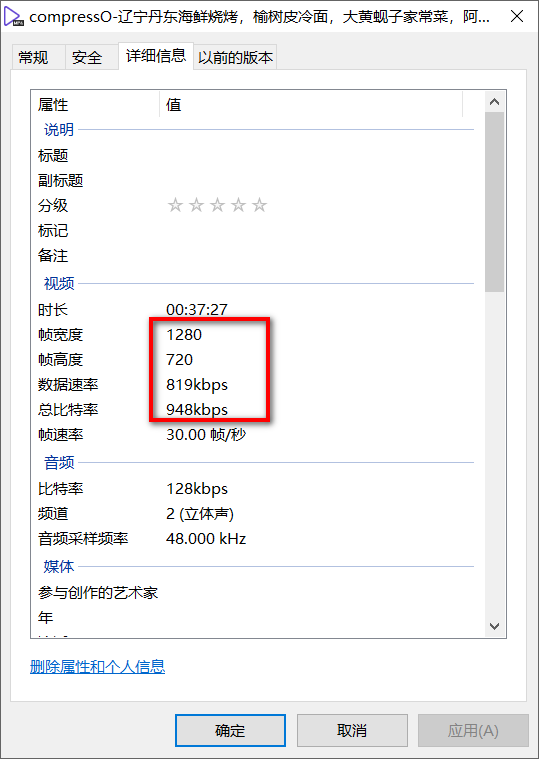Screen dimensions: 539x759
Task: Click the 年 property row
Action: point(255,618)
